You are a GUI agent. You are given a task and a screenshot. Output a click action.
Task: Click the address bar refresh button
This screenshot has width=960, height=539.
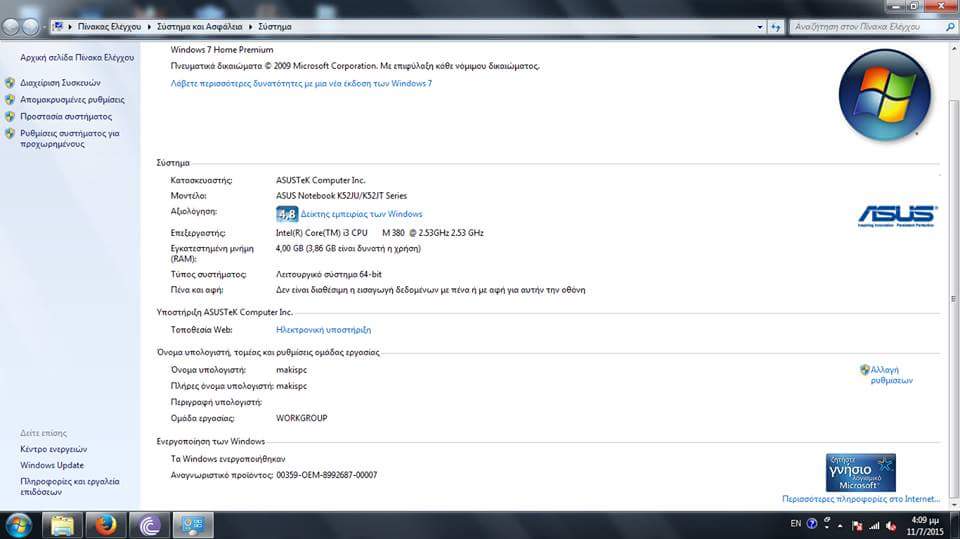click(776, 27)
